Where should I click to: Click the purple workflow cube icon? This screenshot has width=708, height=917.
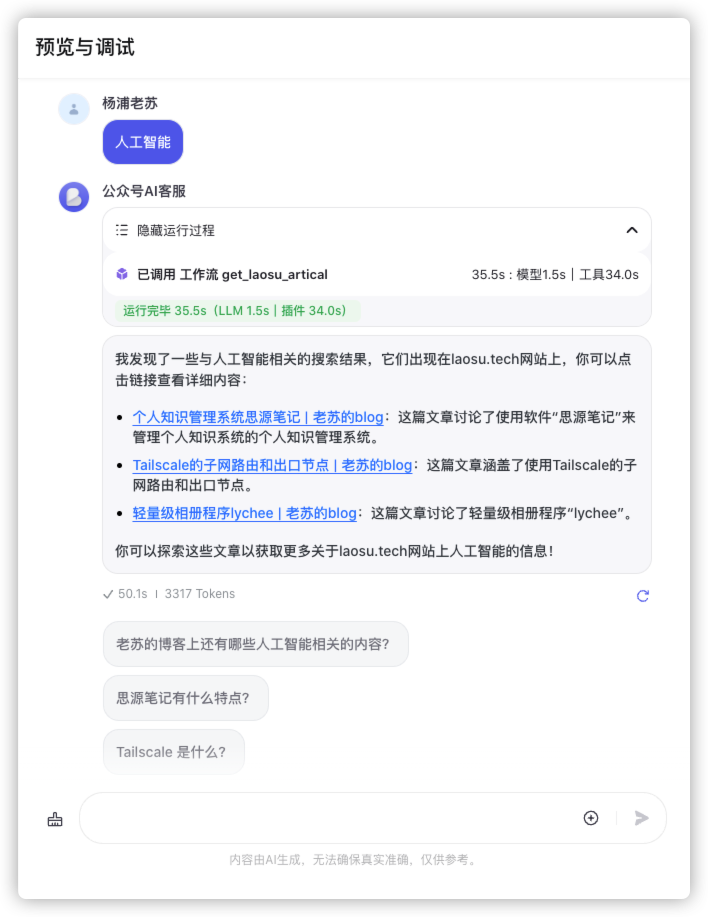point(122,274)
